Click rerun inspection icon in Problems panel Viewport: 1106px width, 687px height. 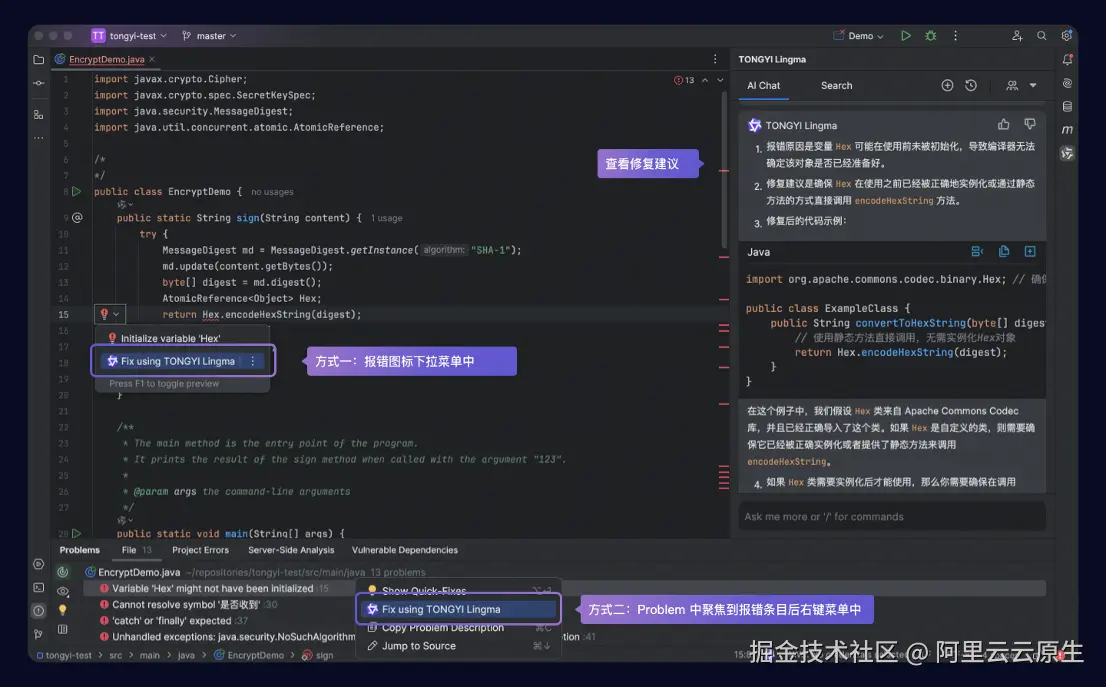pyautogui.click(x=63, y=572)
